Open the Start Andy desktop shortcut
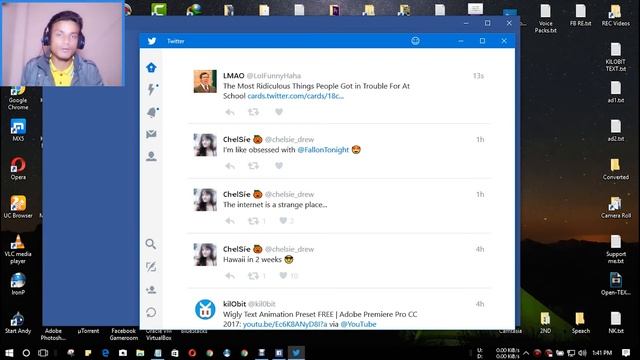The image size is (640, 360). click(x=18, y=322)
